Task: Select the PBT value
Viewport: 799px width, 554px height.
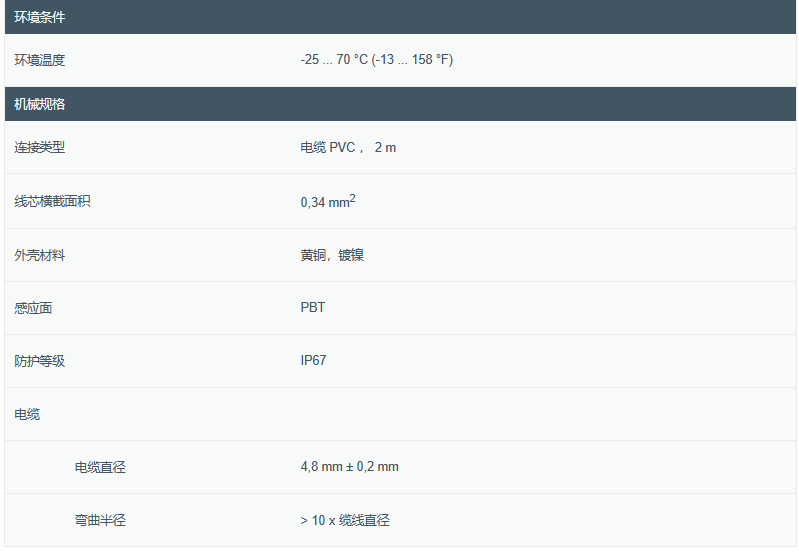Action: tap(312, 308)
